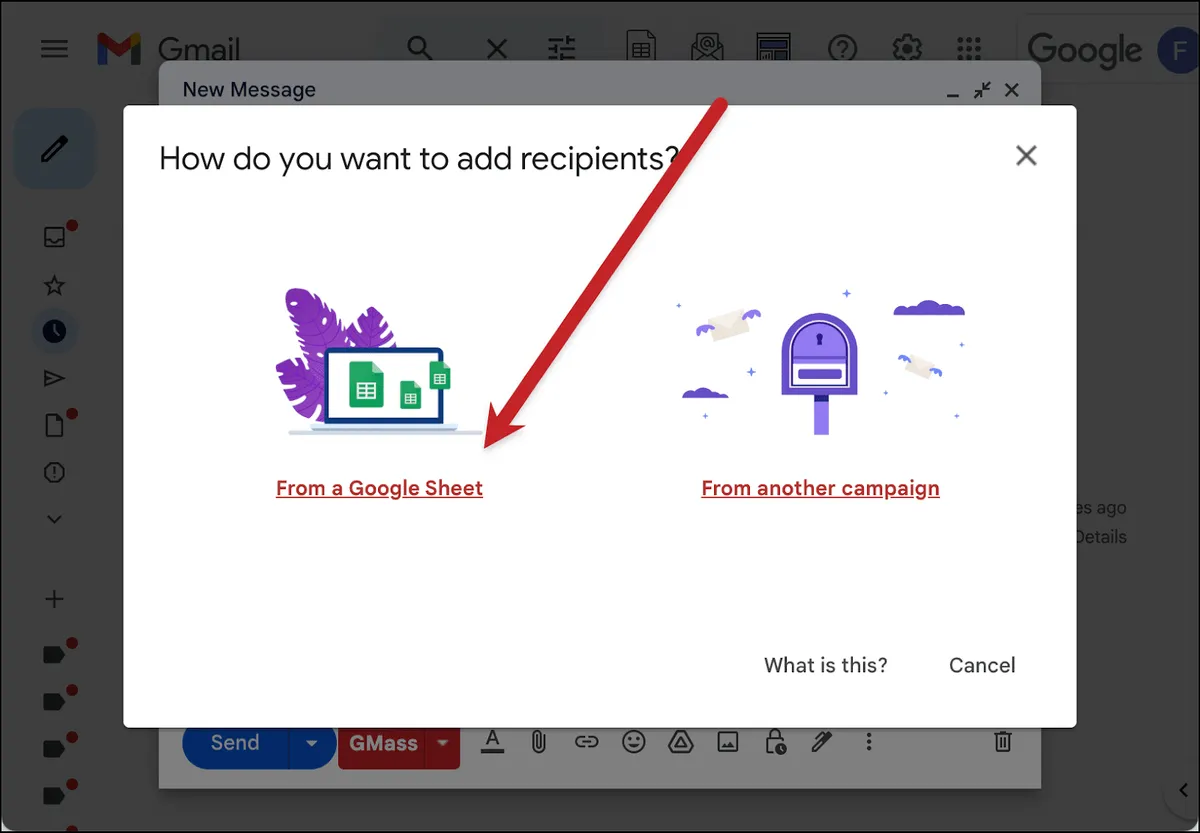Open the Help question mark icon
The width and height of the screenshot is (1200, 833).
(x=842, y=48)
